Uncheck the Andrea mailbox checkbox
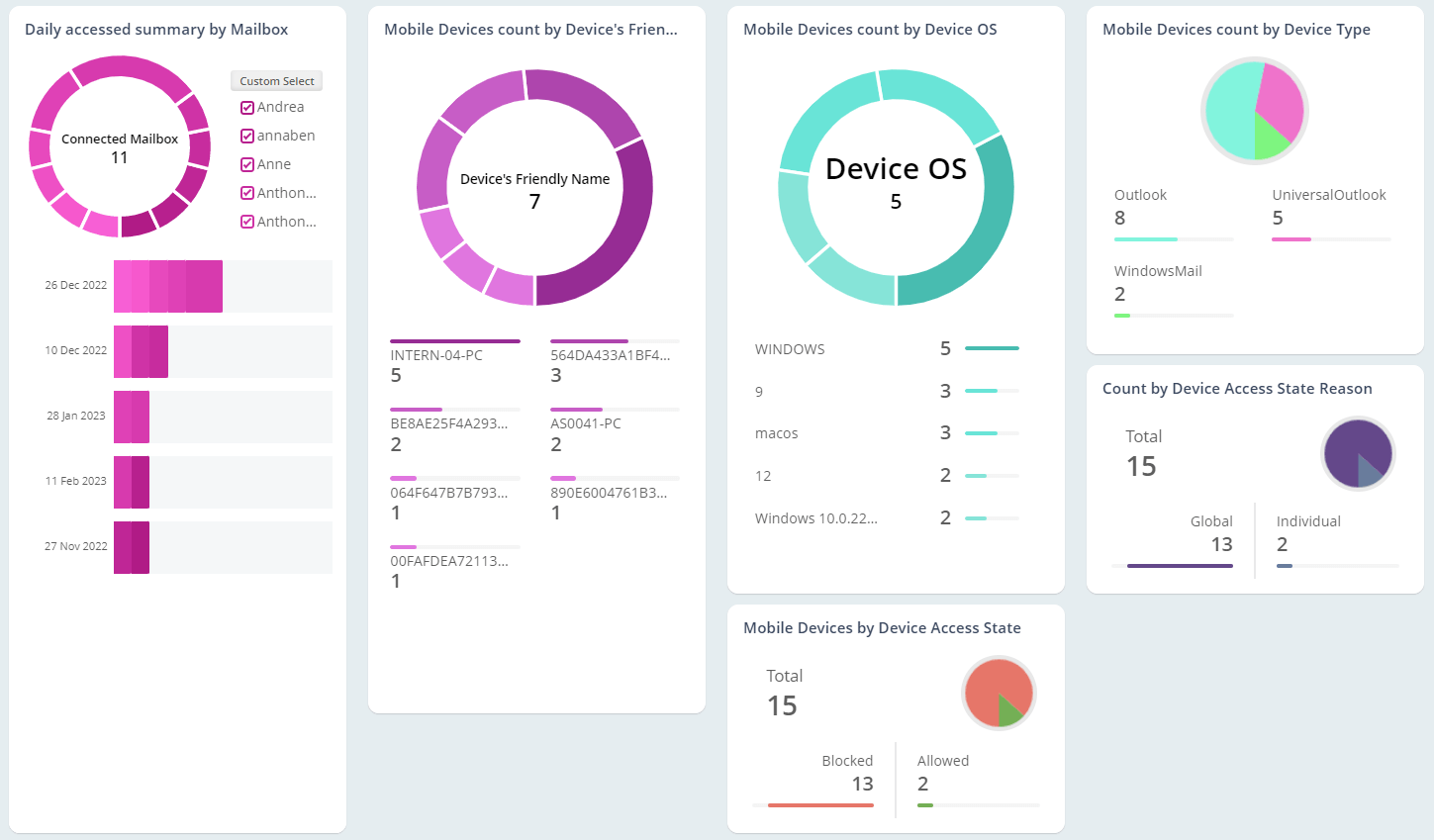This screenshot has height=840, width=1434. 246,107
